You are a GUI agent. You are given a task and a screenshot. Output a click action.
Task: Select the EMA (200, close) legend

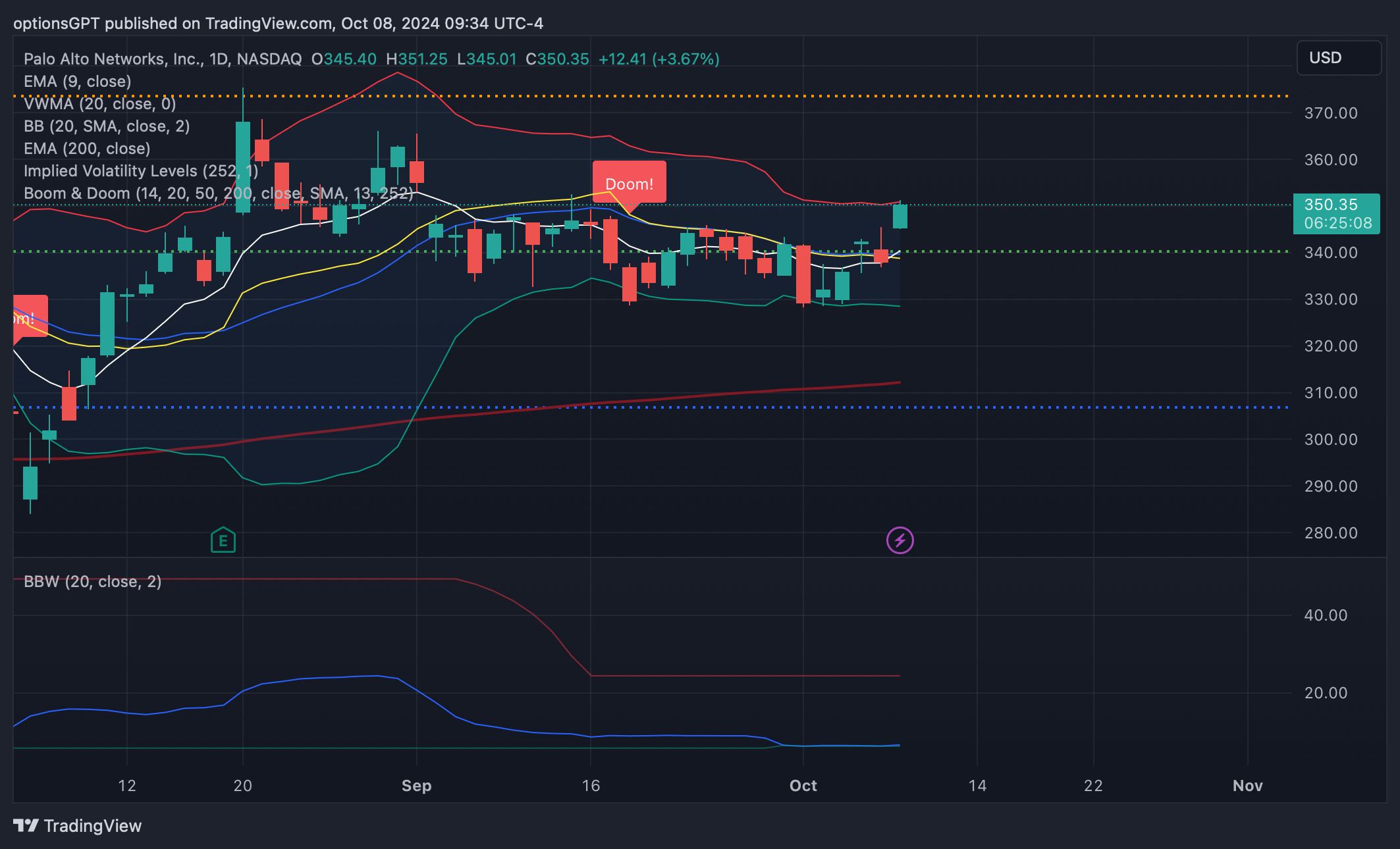(x=87, y=149)
